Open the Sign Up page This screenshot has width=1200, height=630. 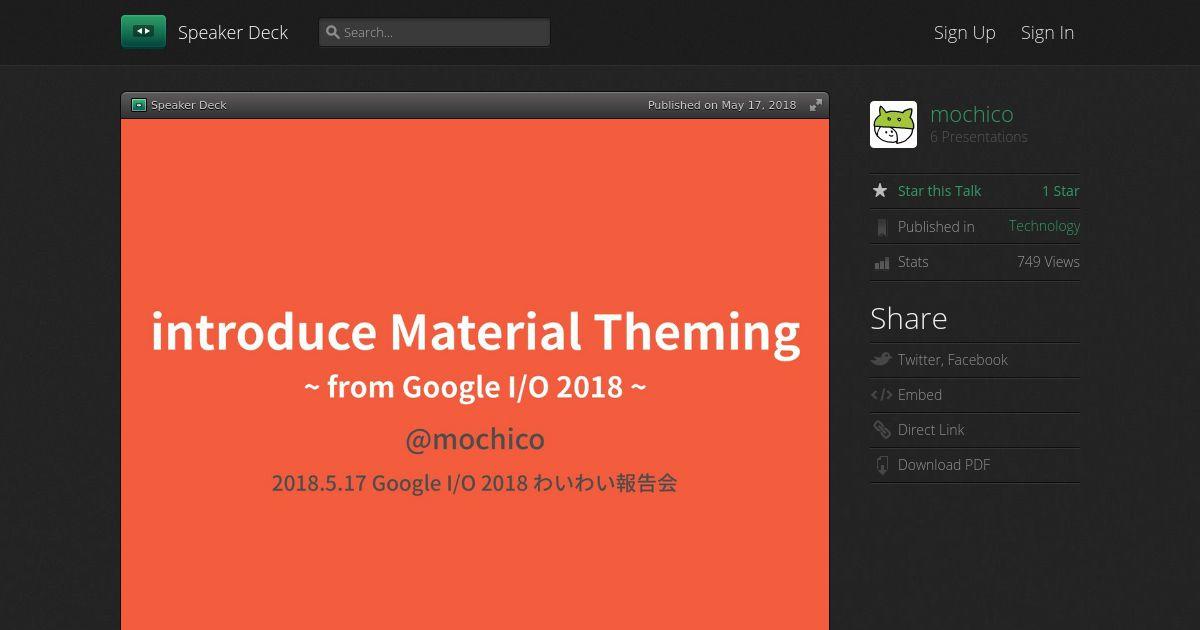tap(965, 32)
